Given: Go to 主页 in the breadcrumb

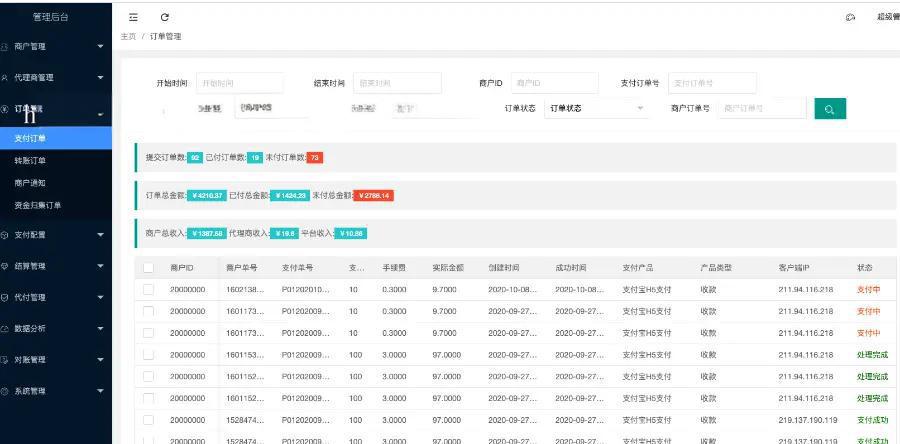Looking at the screenshot, I should pos(128,36).
